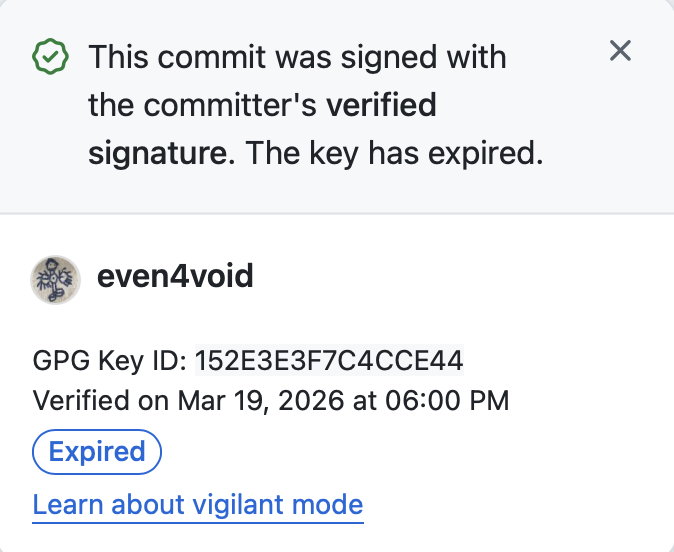Click the "This commit was signed with" line
Viewport: 674px width, 552px height.
coord(297,56)
